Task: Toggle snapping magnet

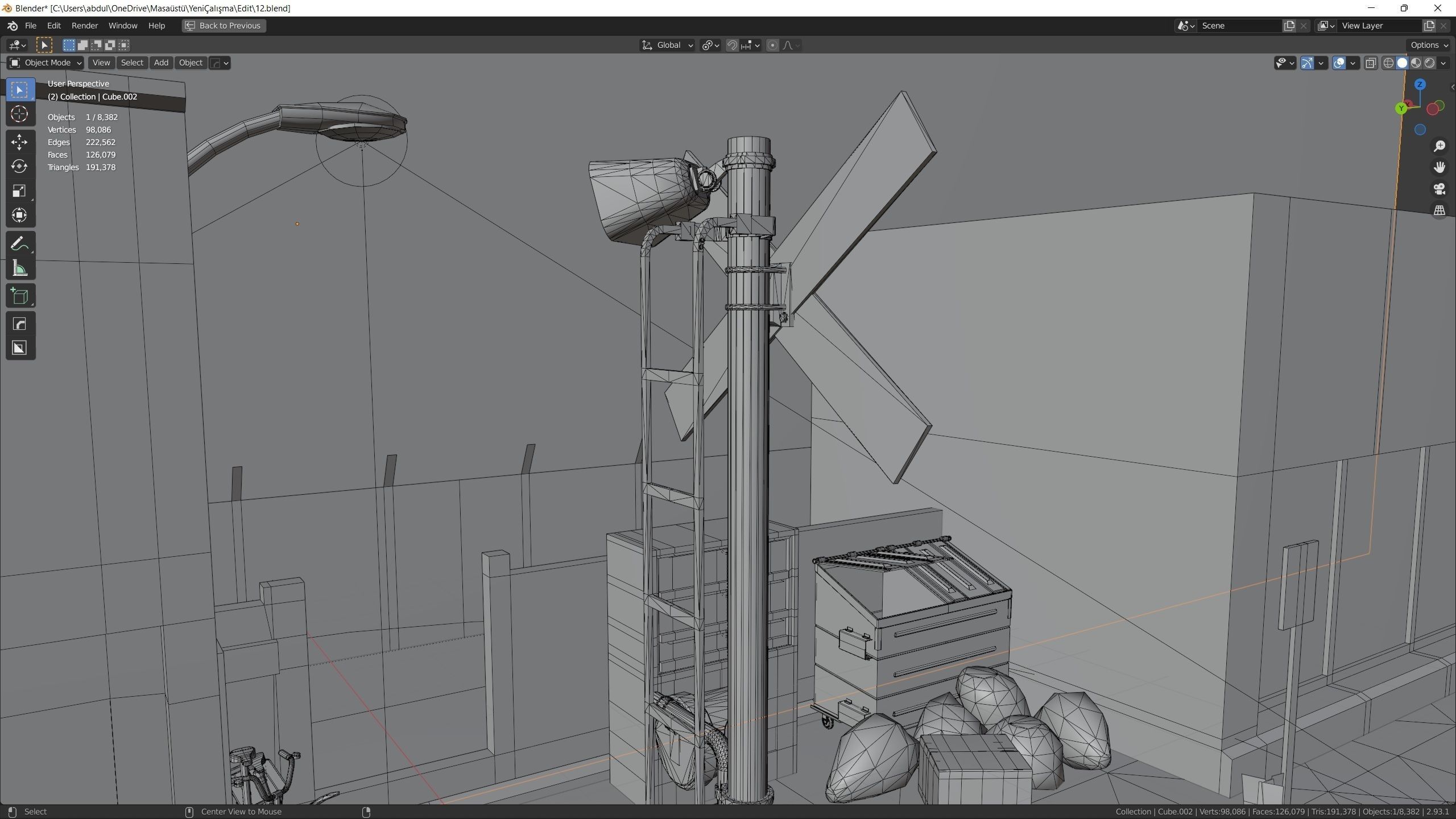Action: pyautogui.click(x=733, y=45)
